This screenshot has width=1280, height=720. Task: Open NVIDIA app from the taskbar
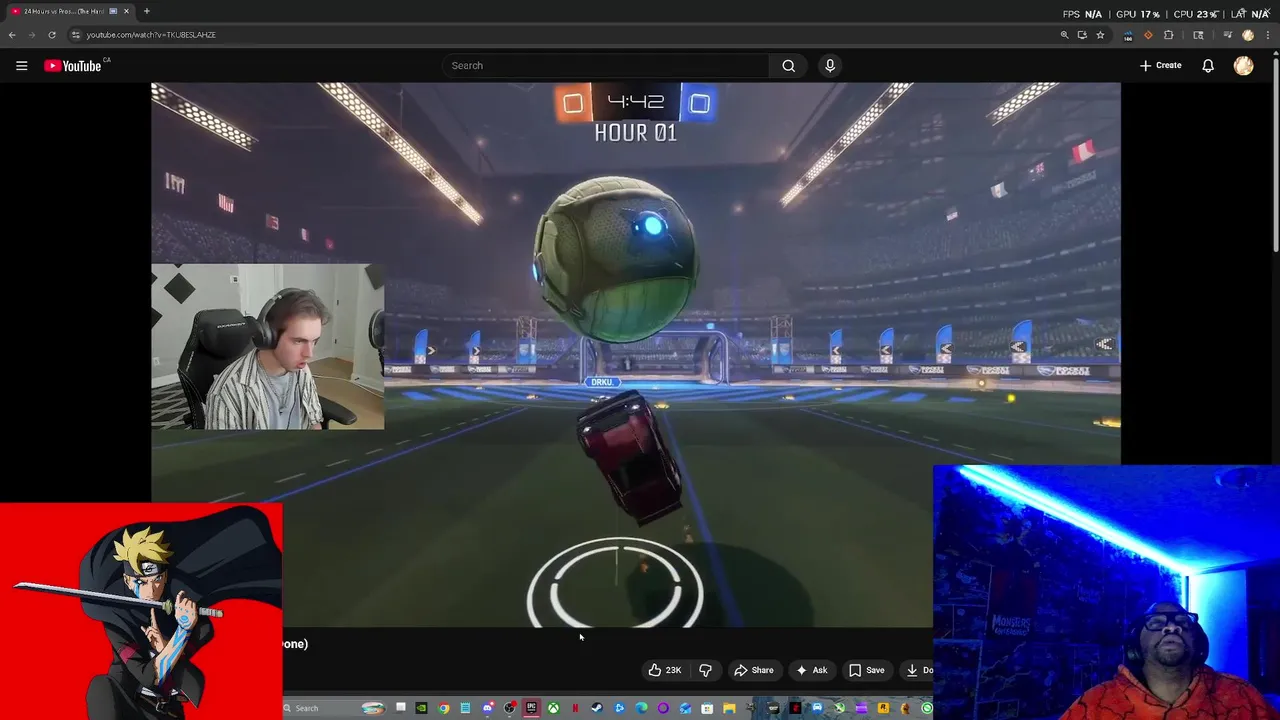(421, 708)
